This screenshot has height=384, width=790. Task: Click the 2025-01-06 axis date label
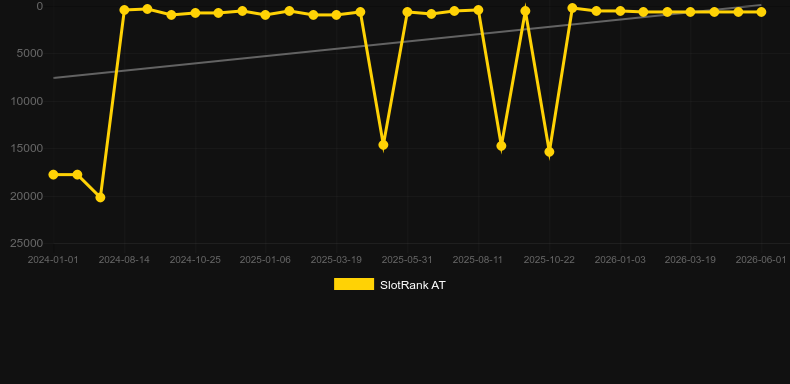pos(265,260)
